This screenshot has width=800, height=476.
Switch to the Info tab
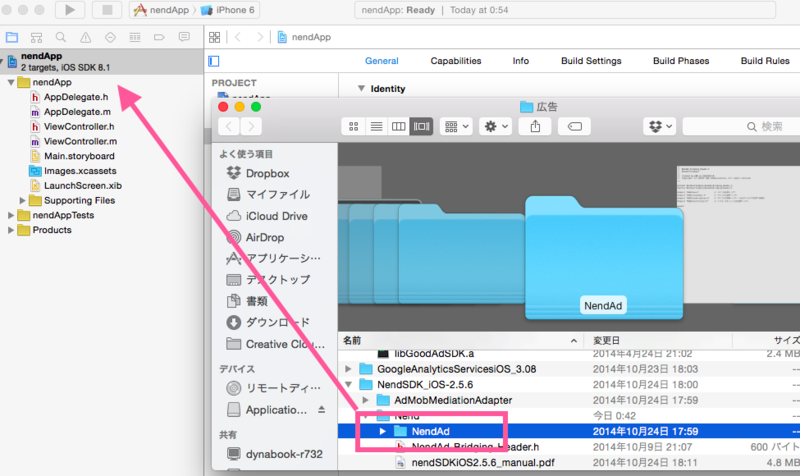pyautogui.click(x=520, y=61)
